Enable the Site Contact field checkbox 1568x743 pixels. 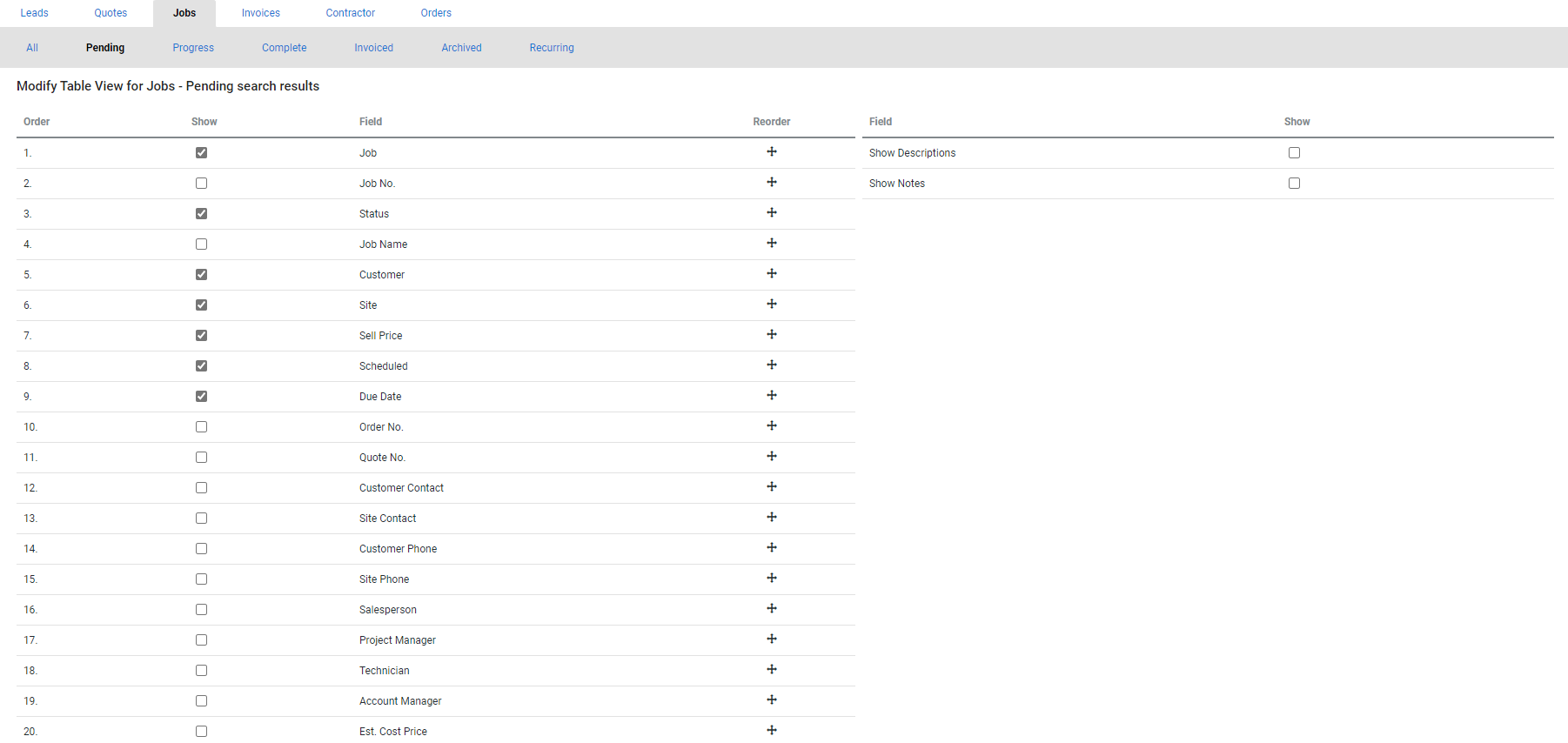202,518
